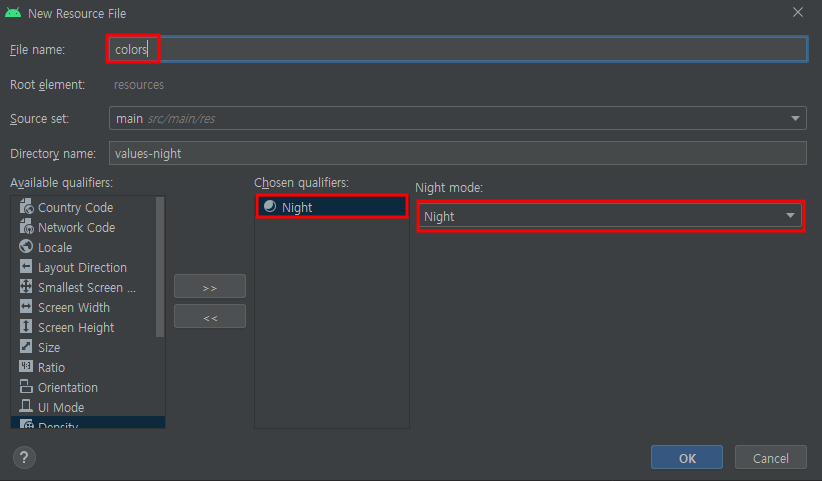
Task: Open the Source set dropdown
Action: click(x=458, y=118)
